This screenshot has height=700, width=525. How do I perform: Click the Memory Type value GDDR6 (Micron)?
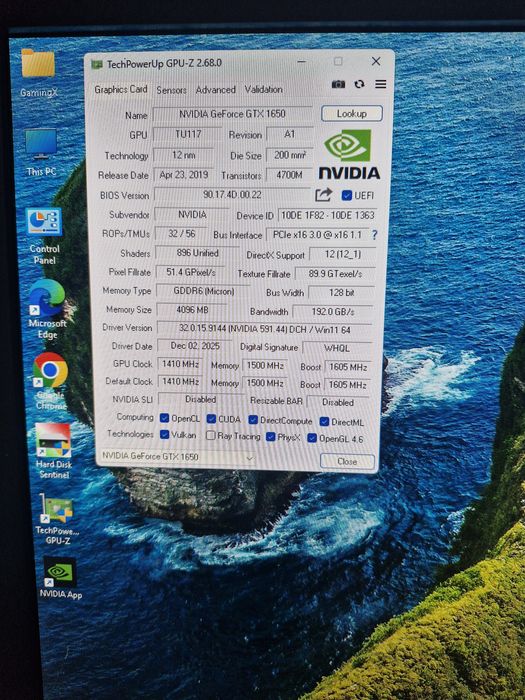[204, 291]
